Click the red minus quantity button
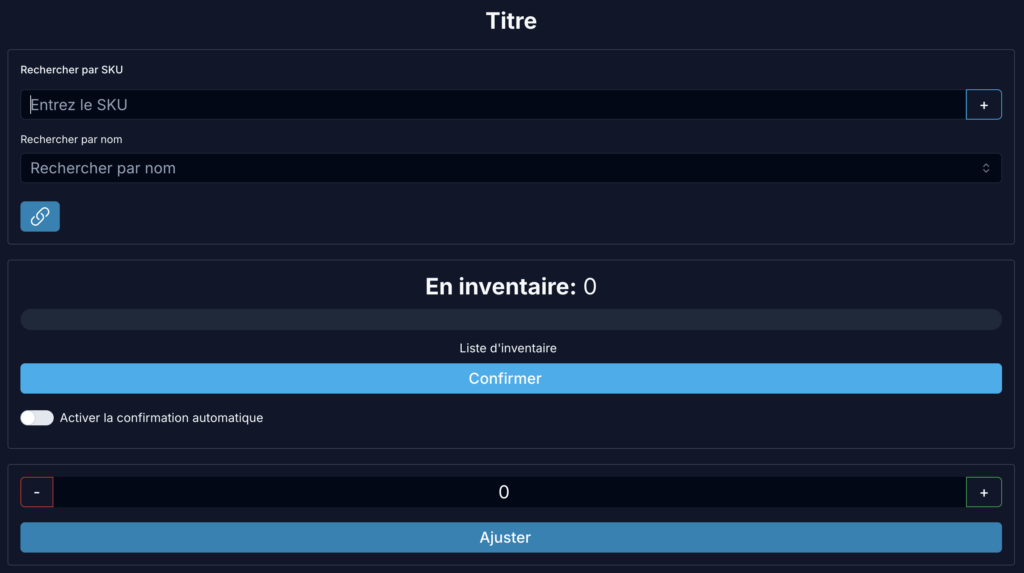1024x573 pixels. 37,492
